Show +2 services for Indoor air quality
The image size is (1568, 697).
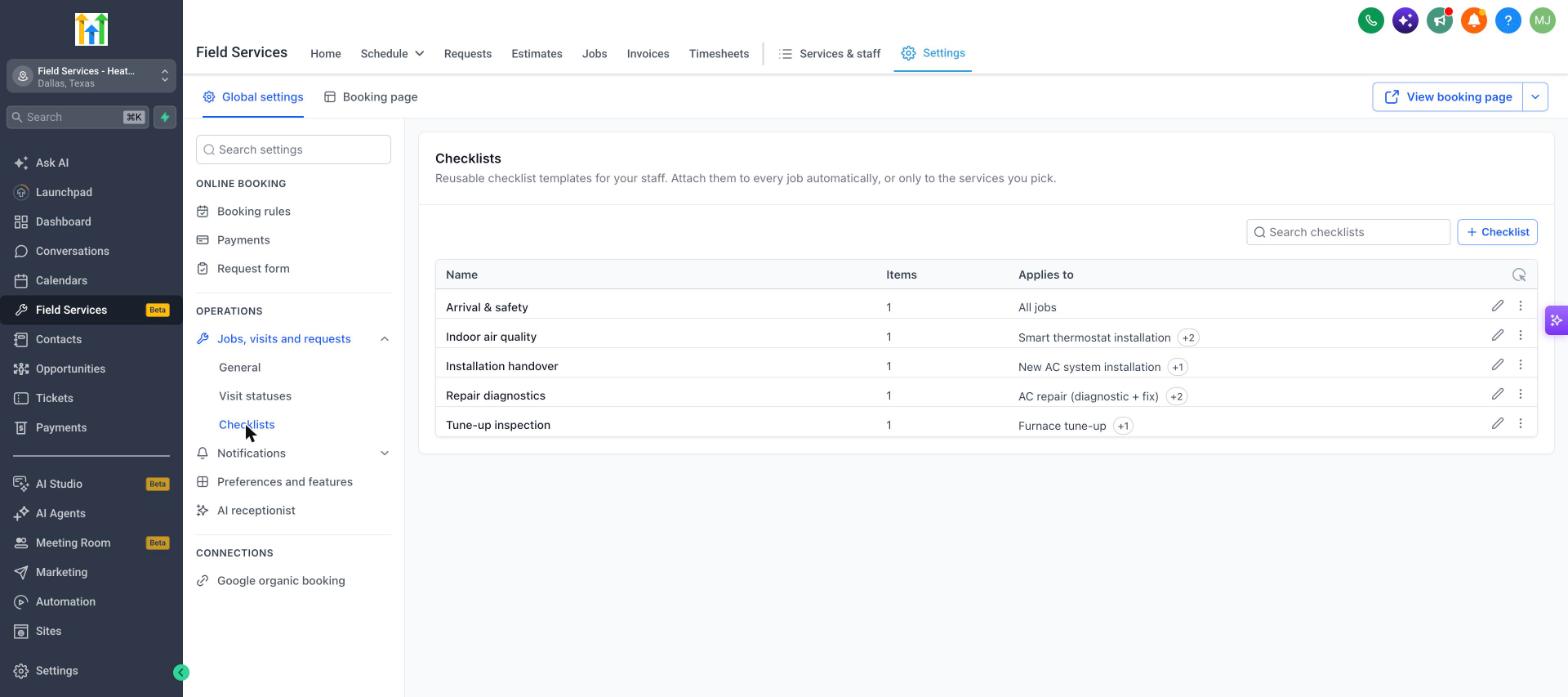[1188, 338]
